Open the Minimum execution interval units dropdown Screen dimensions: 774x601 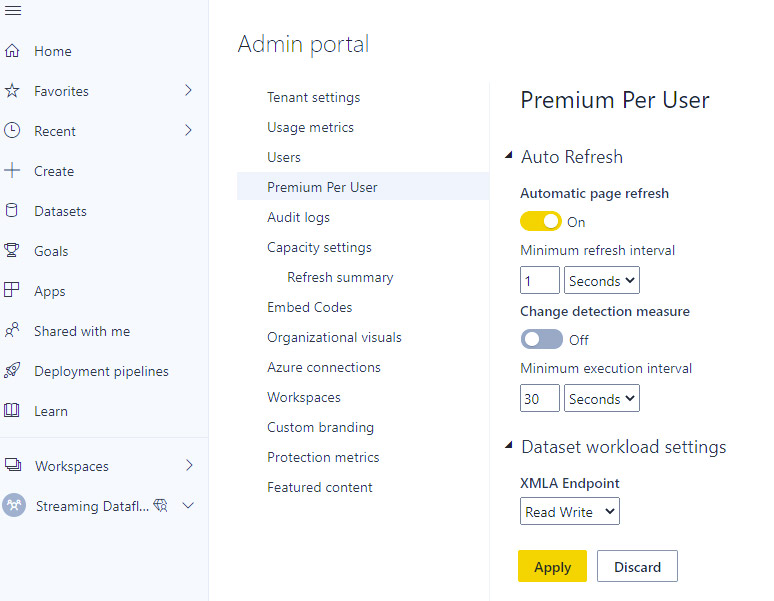pyautogui.click(x=602, y=398)
